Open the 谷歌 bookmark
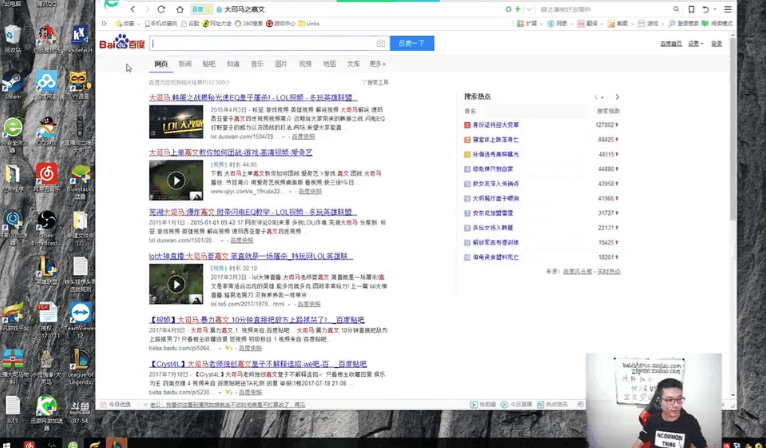Image resolution: width=766 pixels, height=448 pixels. (191, 23)
